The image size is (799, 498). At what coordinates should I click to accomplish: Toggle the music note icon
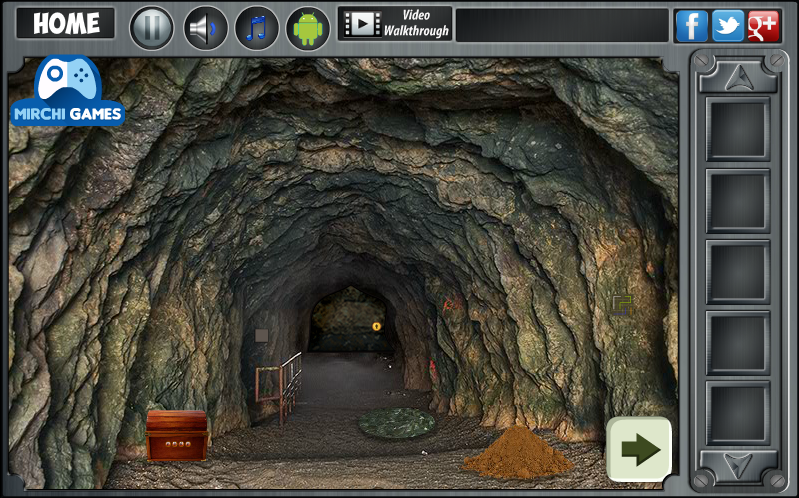coord(256,28)
